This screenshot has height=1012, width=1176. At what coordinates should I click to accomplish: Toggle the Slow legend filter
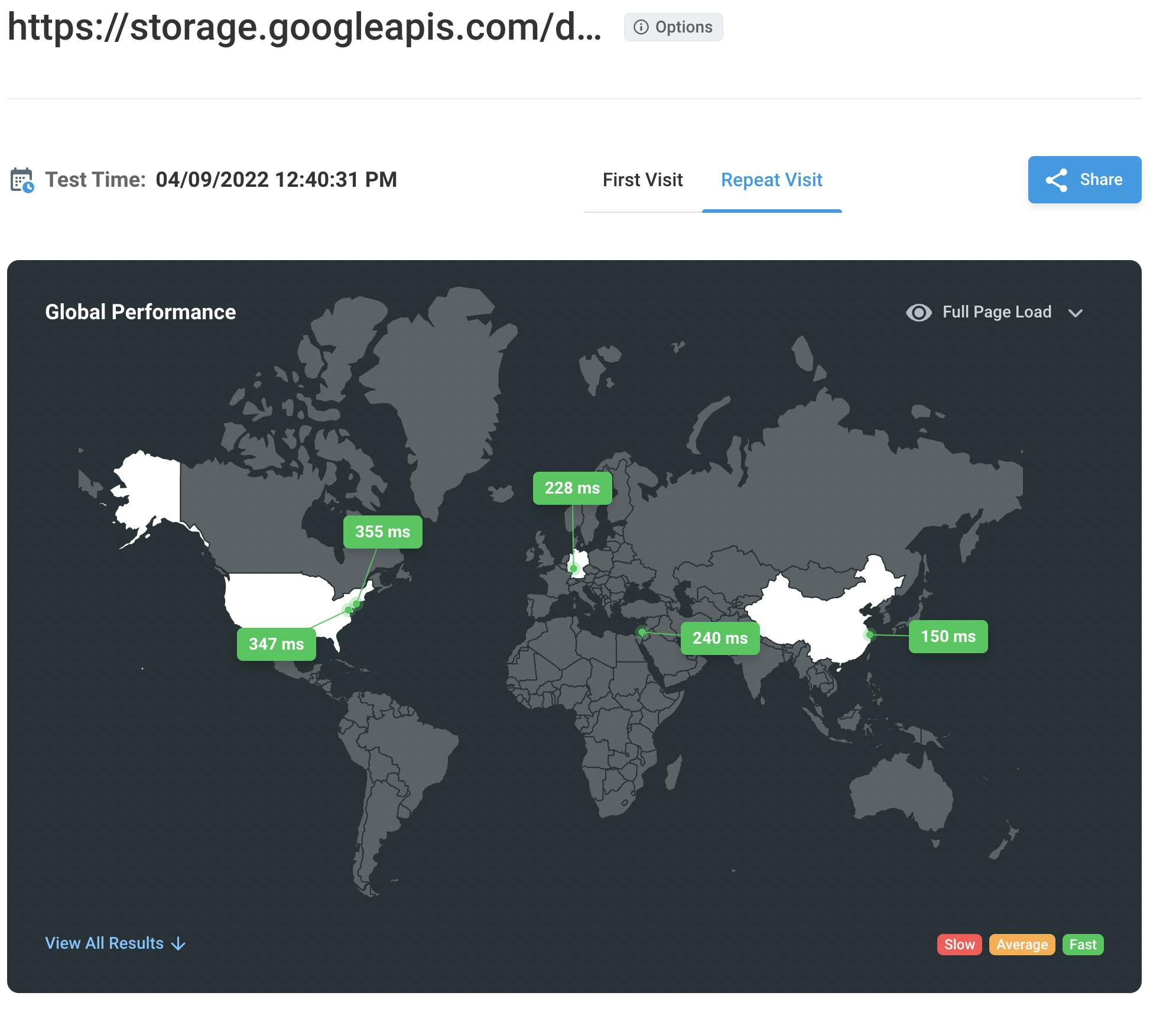pos(959,944)
